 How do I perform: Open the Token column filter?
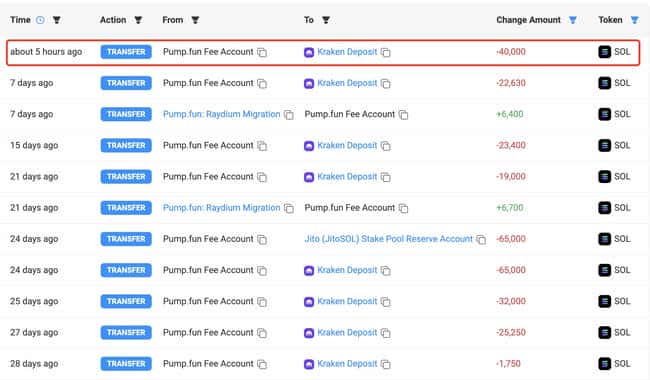coord(635,20)
